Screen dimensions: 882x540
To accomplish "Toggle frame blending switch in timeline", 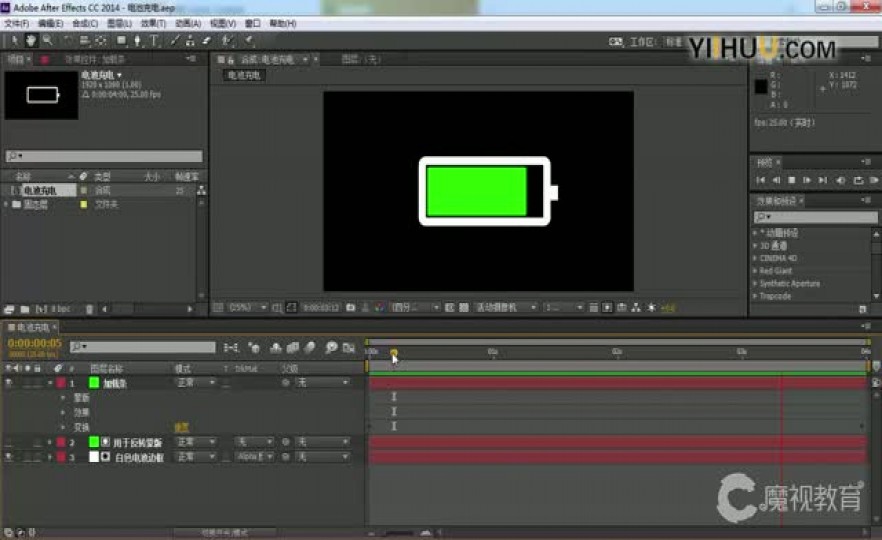I will pos(292,348).
